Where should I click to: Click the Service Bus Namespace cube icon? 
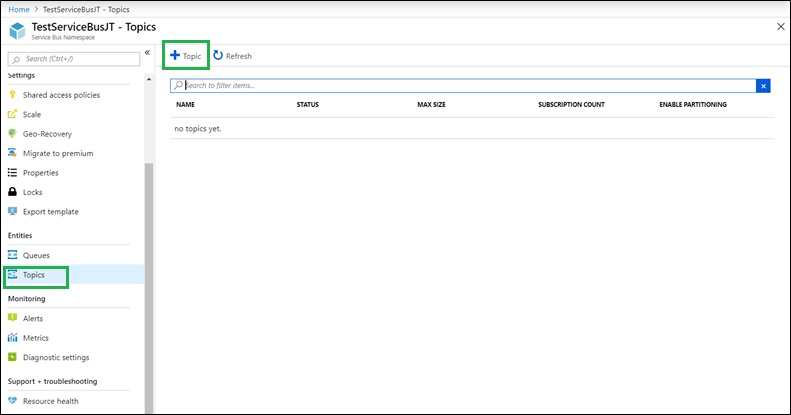tap(17, 31)
